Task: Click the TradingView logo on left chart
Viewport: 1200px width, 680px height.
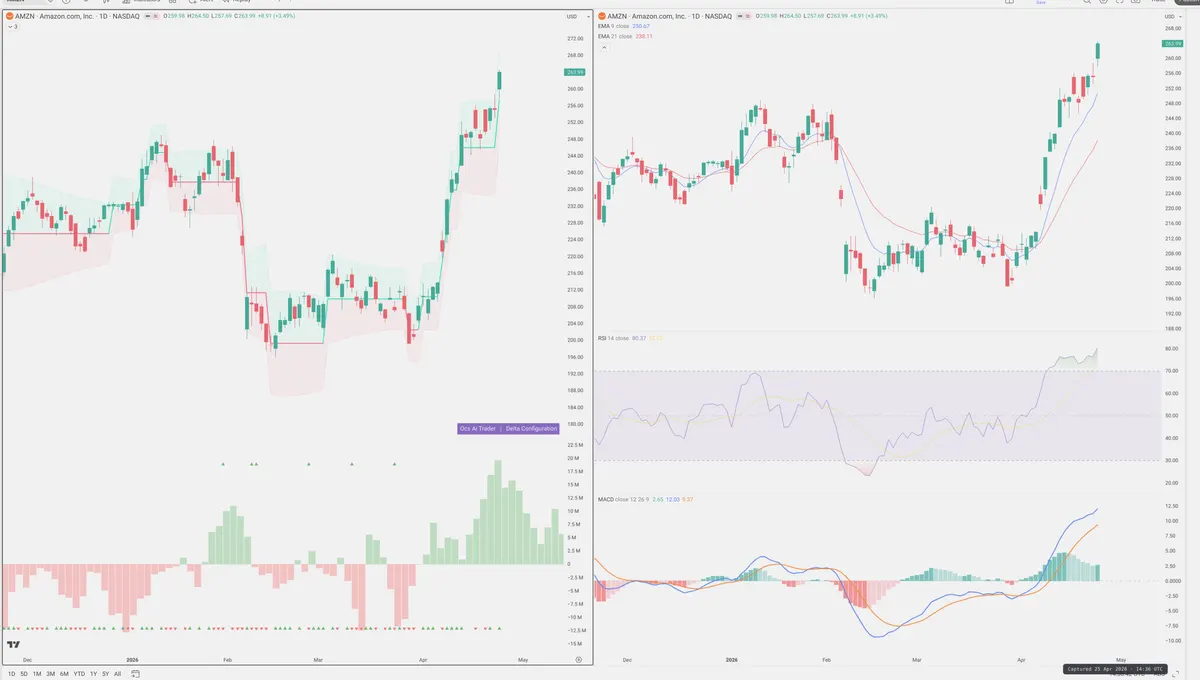Action: pos(14,645)
